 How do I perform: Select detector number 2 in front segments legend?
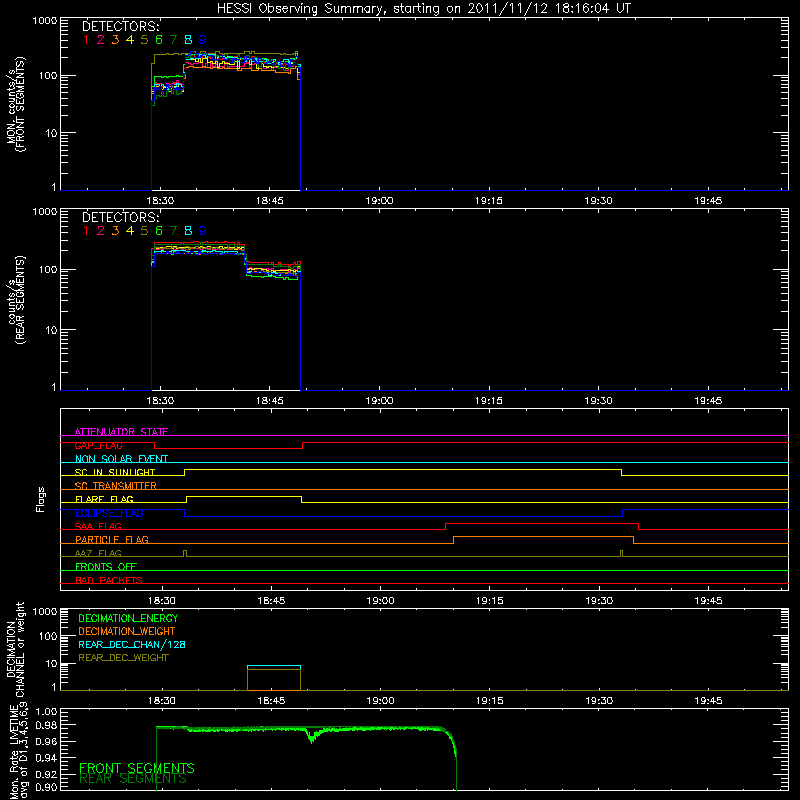pos(101,40)
